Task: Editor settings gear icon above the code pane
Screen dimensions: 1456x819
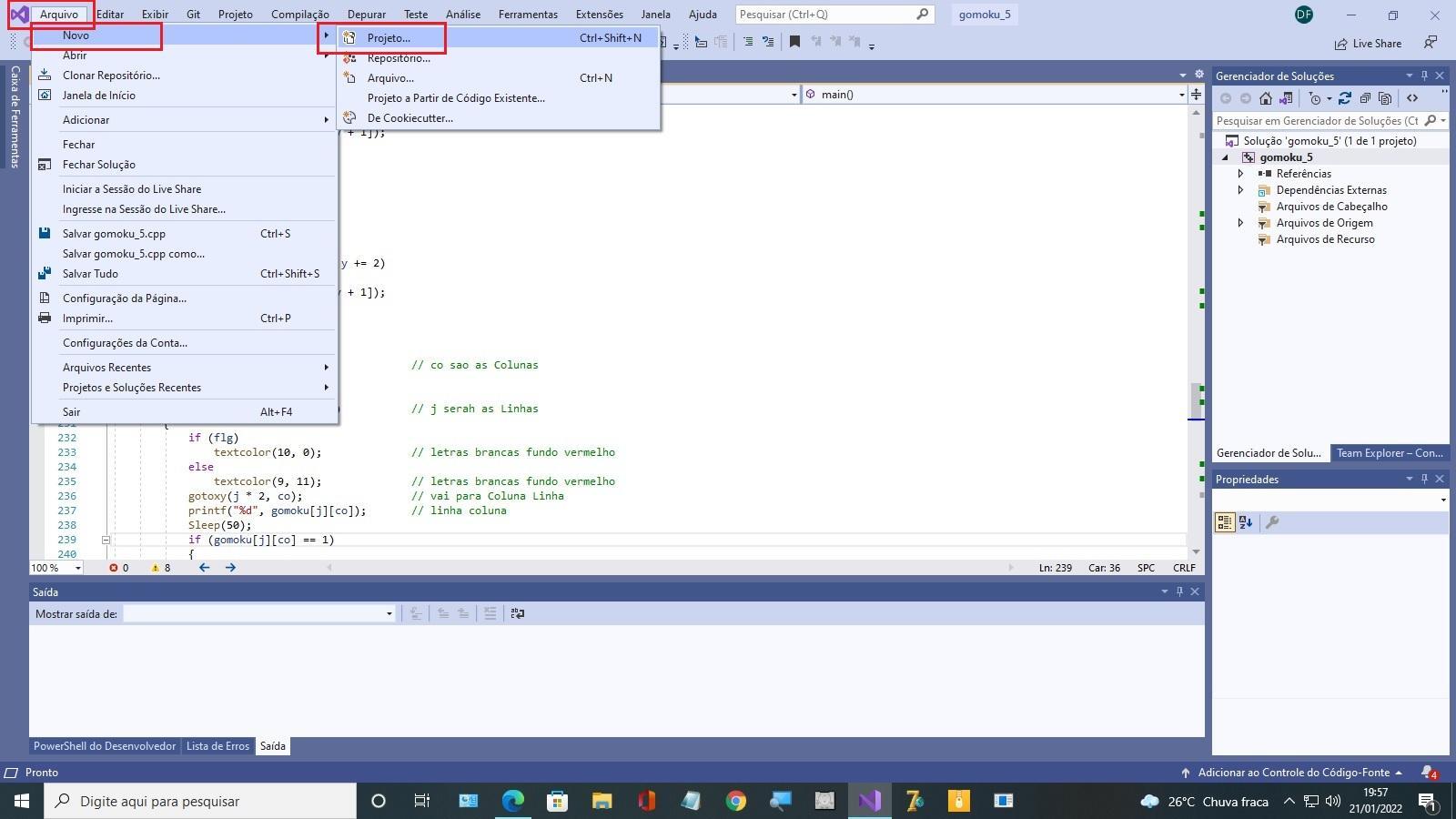Action: [x=1199, y=75]
